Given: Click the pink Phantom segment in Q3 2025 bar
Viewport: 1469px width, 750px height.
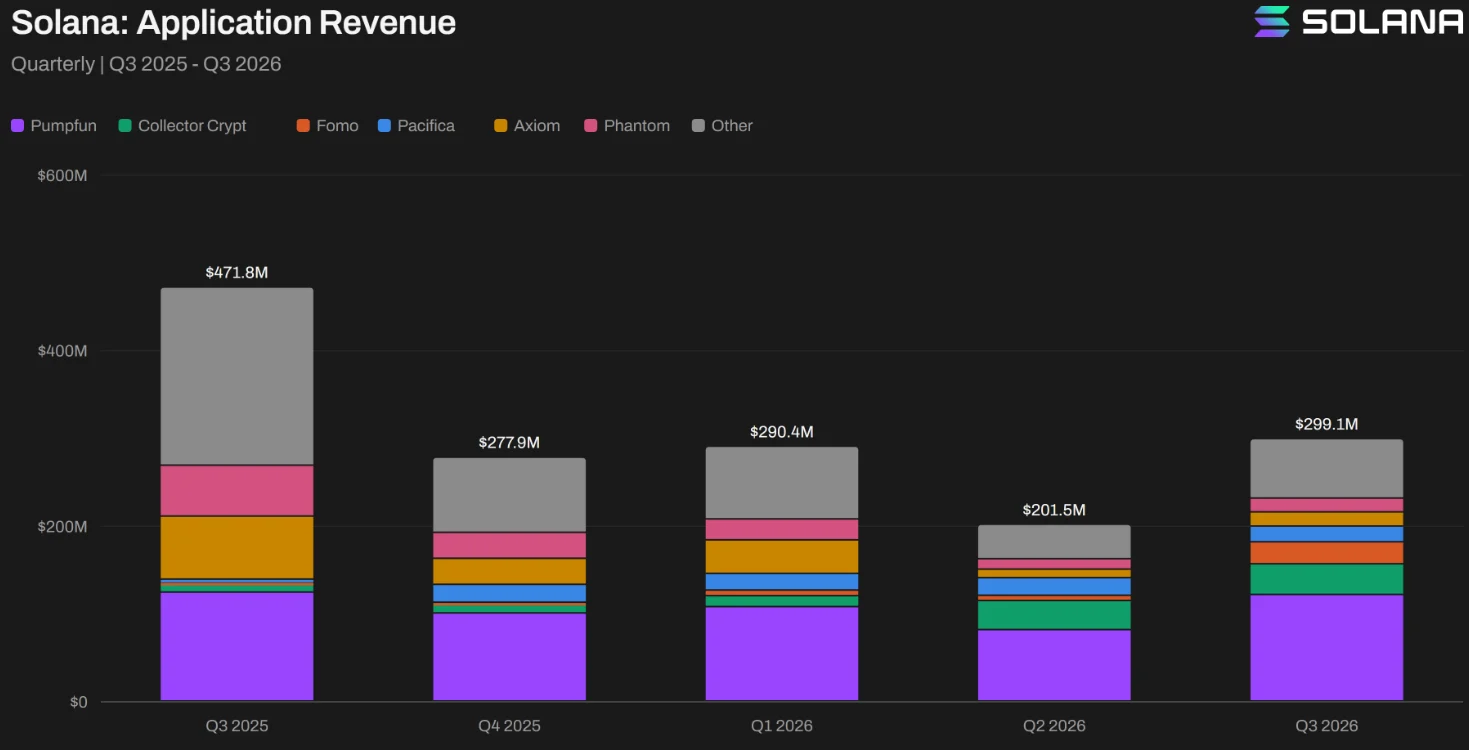Looking at the screenshot, I should point(237,491).
